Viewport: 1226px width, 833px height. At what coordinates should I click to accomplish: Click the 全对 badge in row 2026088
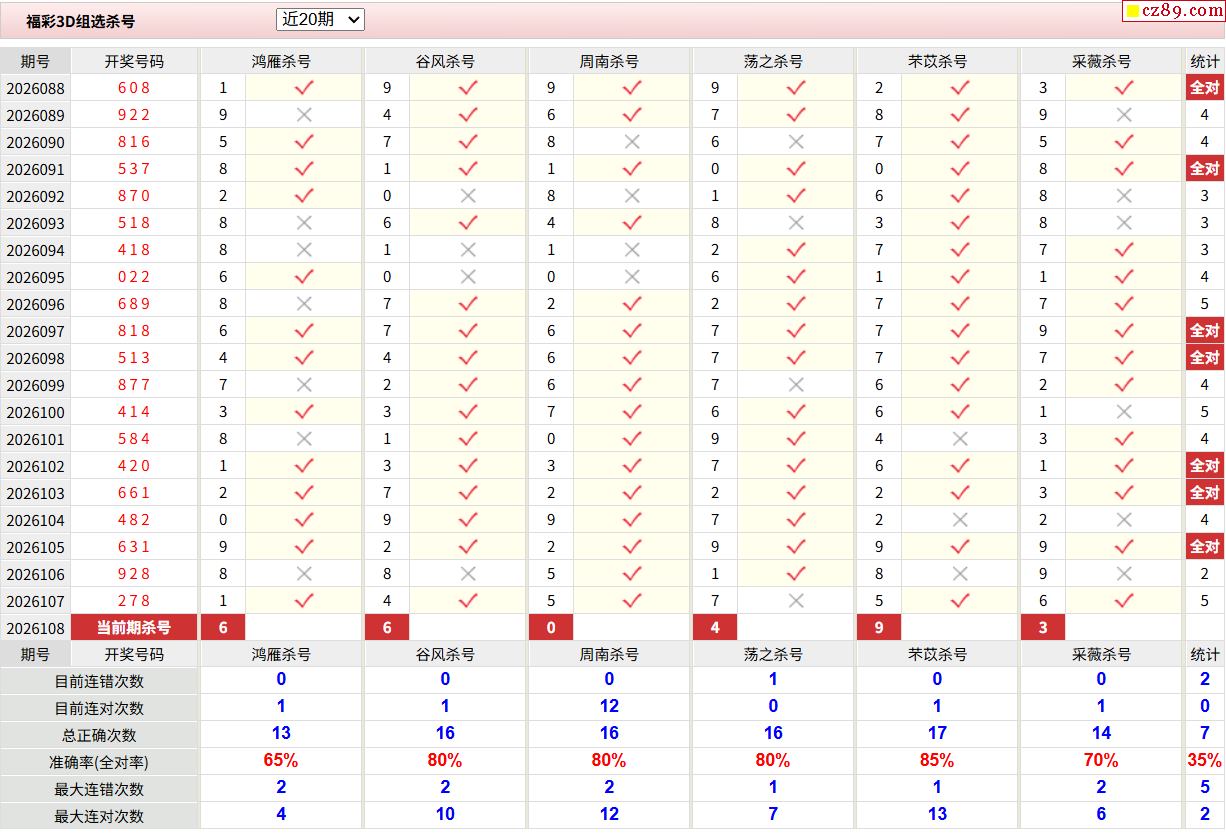[1204, 88]
